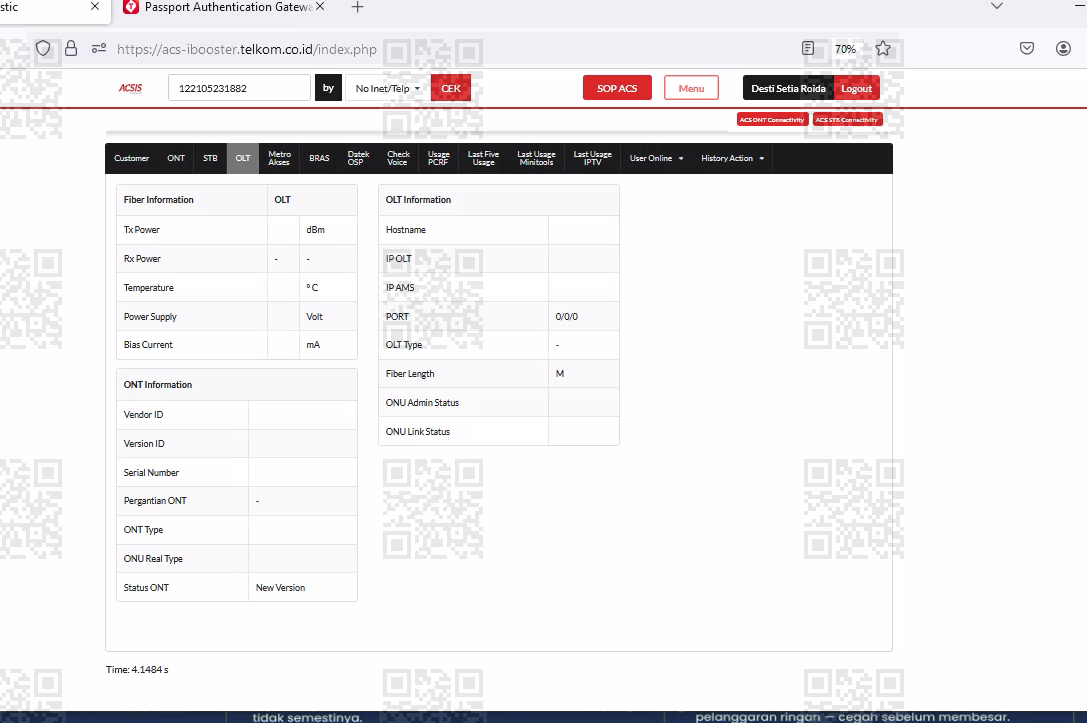Click ACS STB Connectivity button
Image resolution: width=1087 pixels, height=723 pixels.
[x=847, y=119]
